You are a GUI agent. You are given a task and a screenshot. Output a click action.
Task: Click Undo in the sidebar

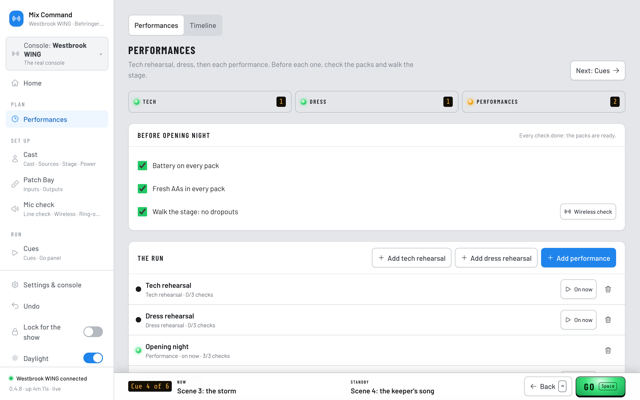(57, 306)
